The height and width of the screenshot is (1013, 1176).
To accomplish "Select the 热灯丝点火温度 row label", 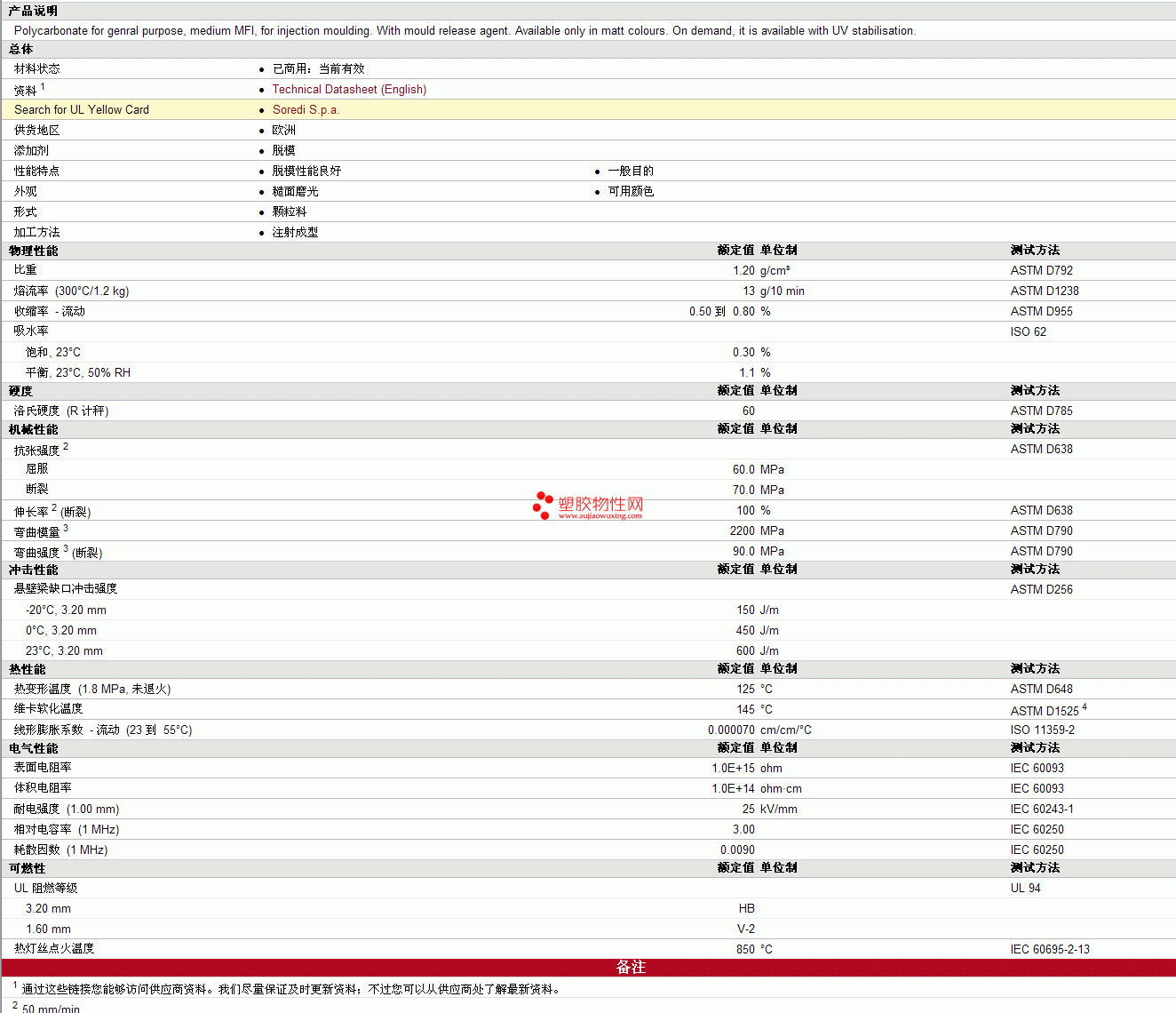I will point(53,949).
